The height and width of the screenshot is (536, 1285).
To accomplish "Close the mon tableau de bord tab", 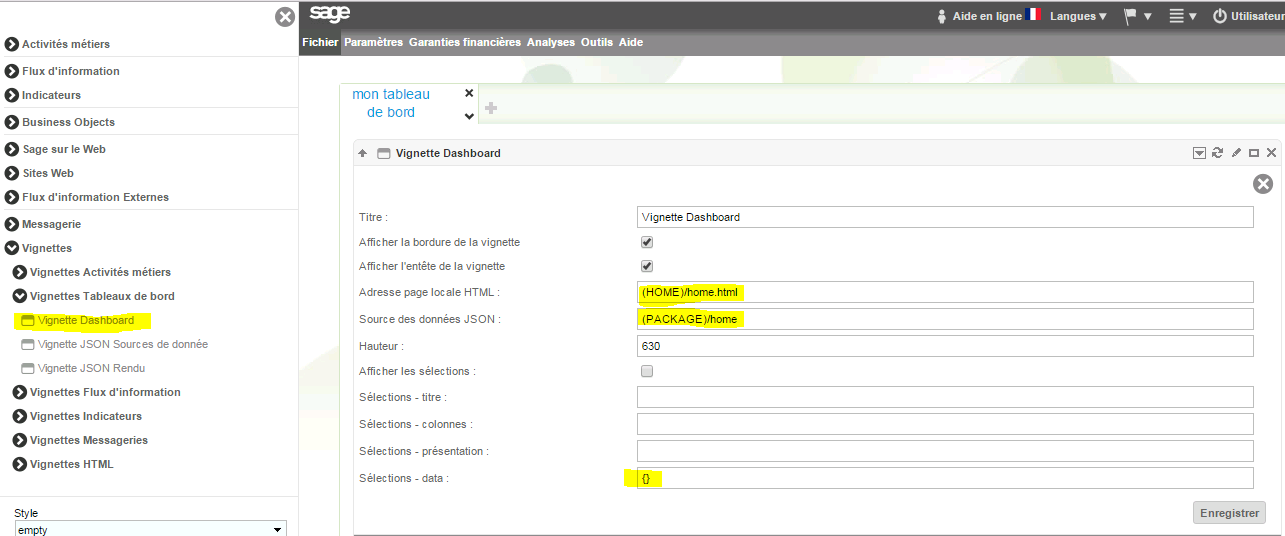I will pos(469,93).
